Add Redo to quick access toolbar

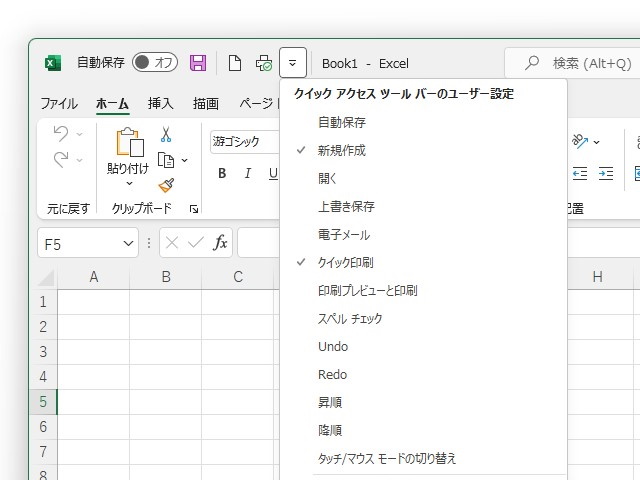coord(424,375)
